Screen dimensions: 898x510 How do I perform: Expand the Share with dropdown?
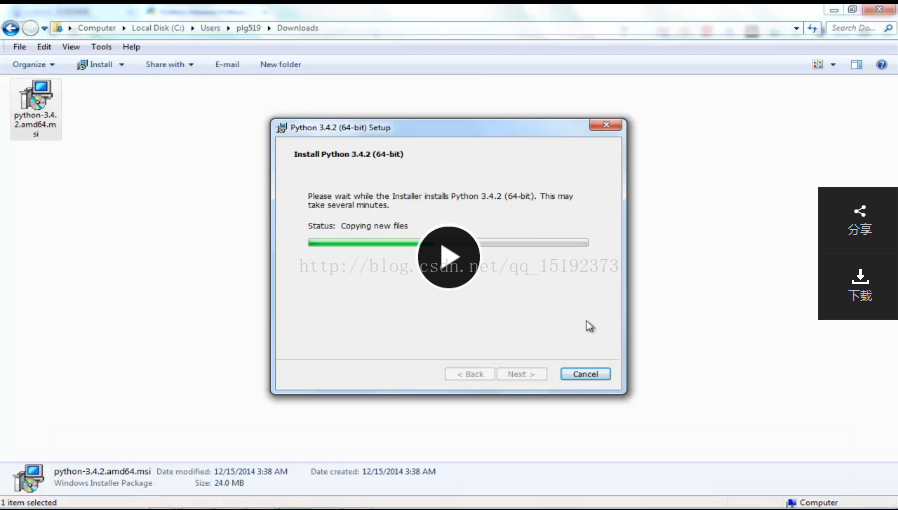(x=170, y=64)
